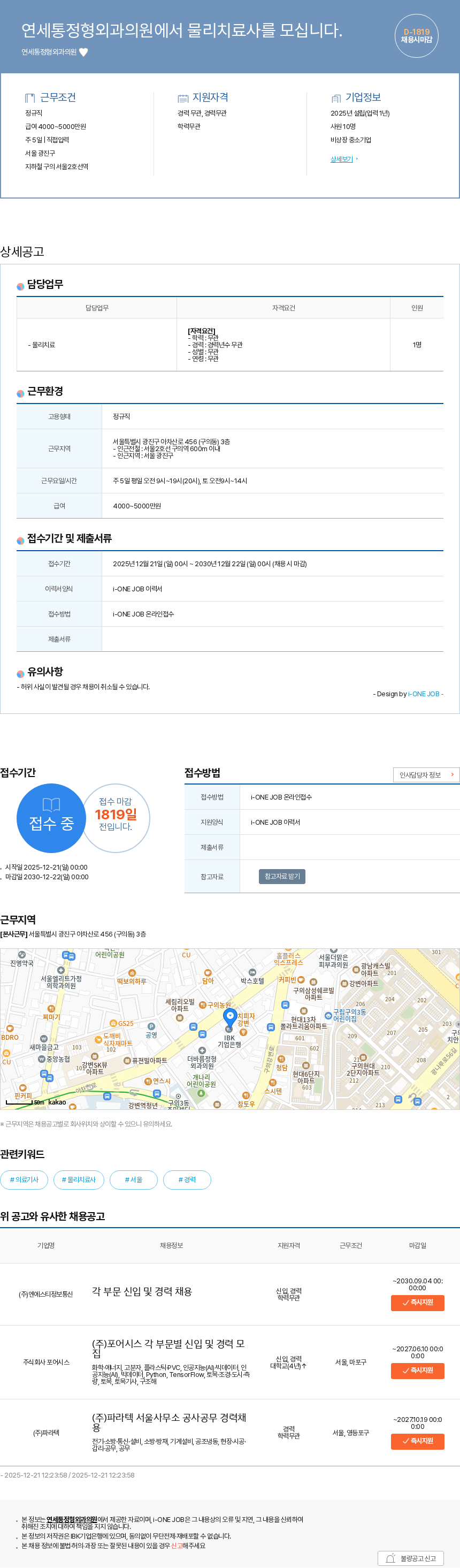Open the 연세통정형외과의원 link in the disclaimer
The image size is (460, 1568).
(x=72, y=1519)
